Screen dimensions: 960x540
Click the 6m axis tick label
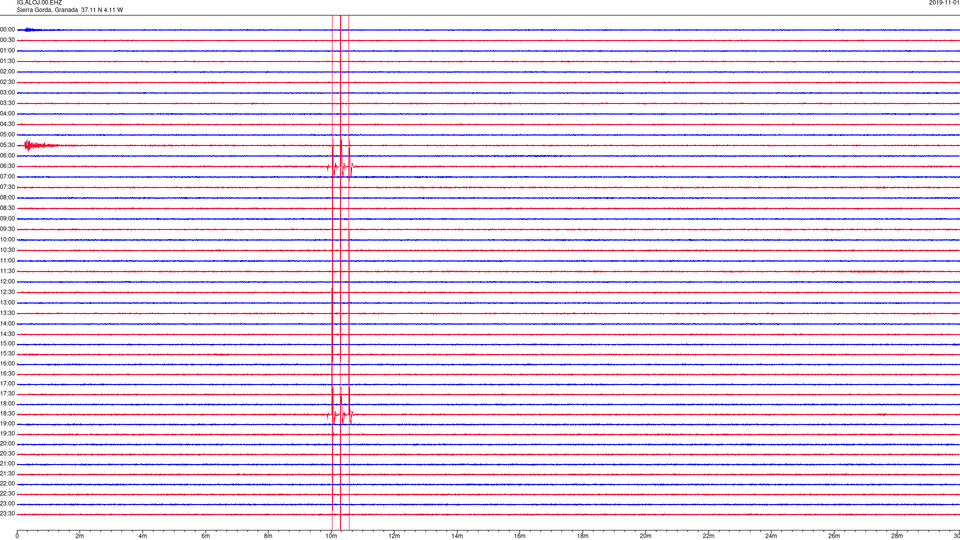click(206, 536)
